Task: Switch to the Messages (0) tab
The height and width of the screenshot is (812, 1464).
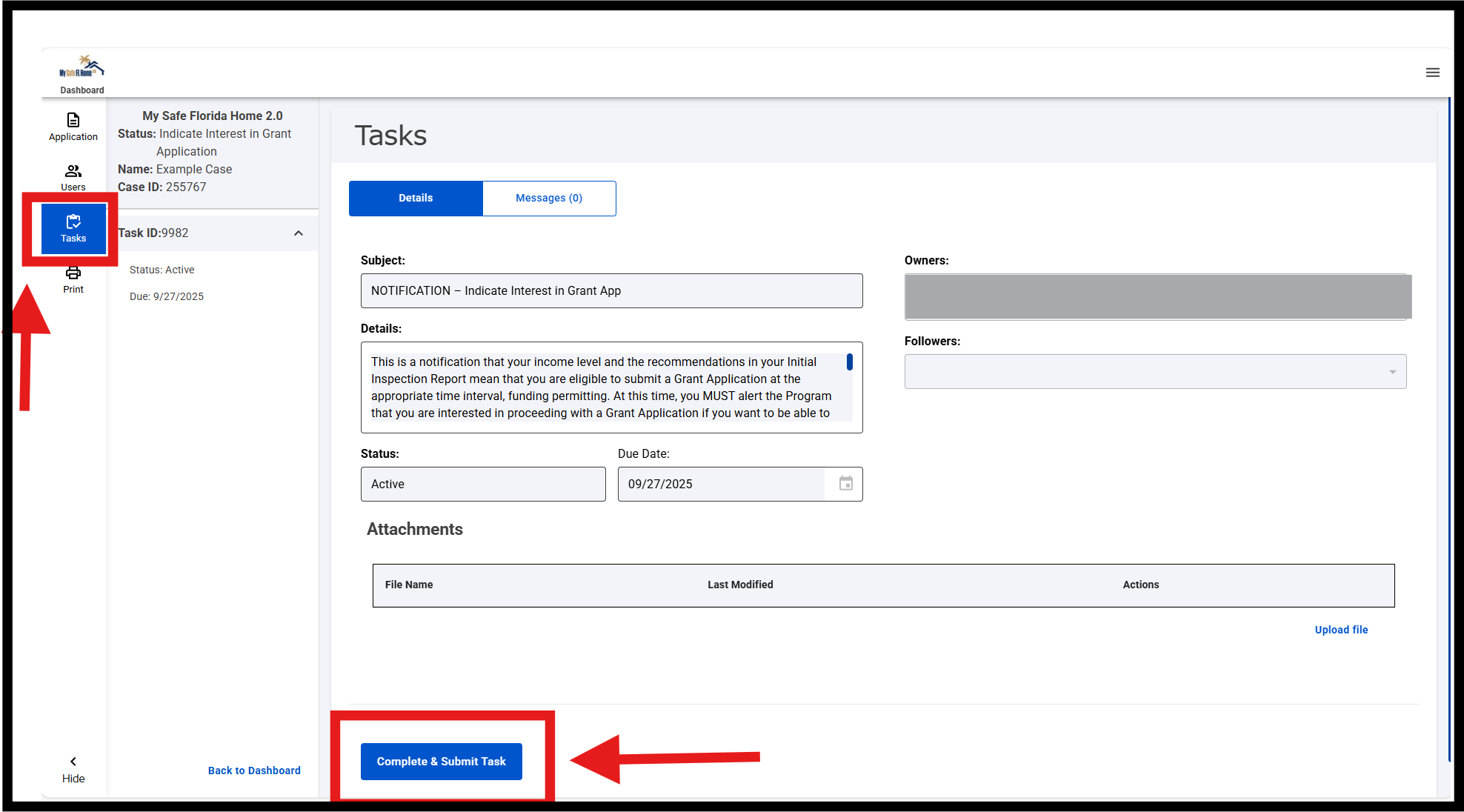Action: (549, 199)
